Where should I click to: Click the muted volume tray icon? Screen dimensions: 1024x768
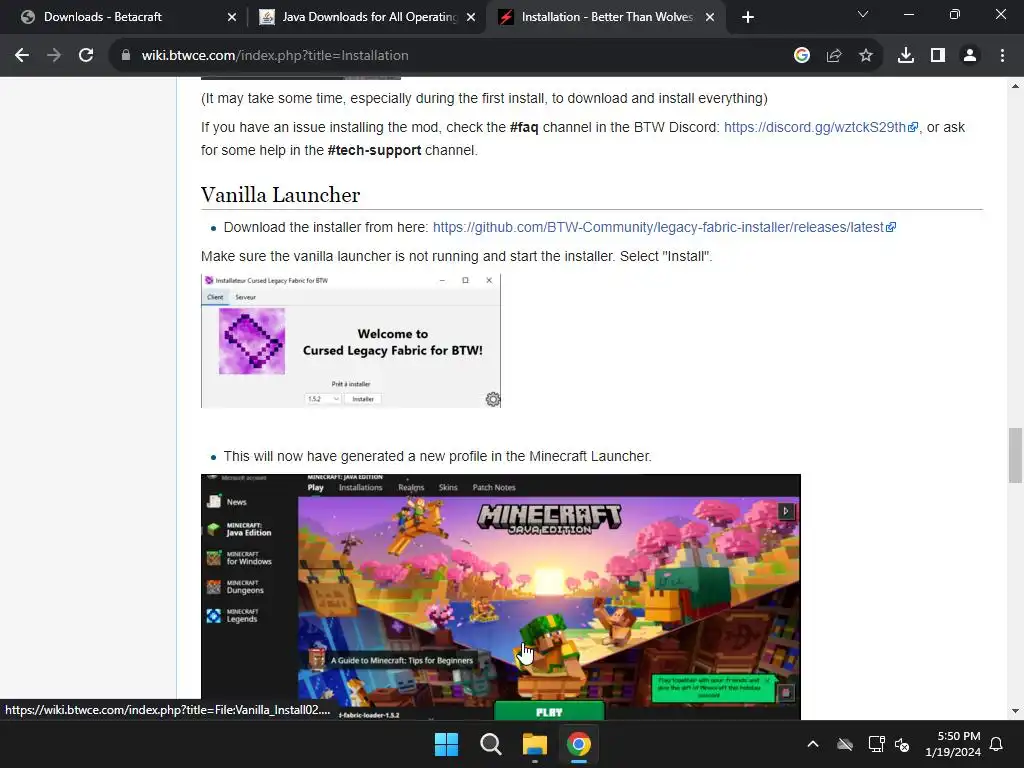pyautogui.click(x=902, y=744)
